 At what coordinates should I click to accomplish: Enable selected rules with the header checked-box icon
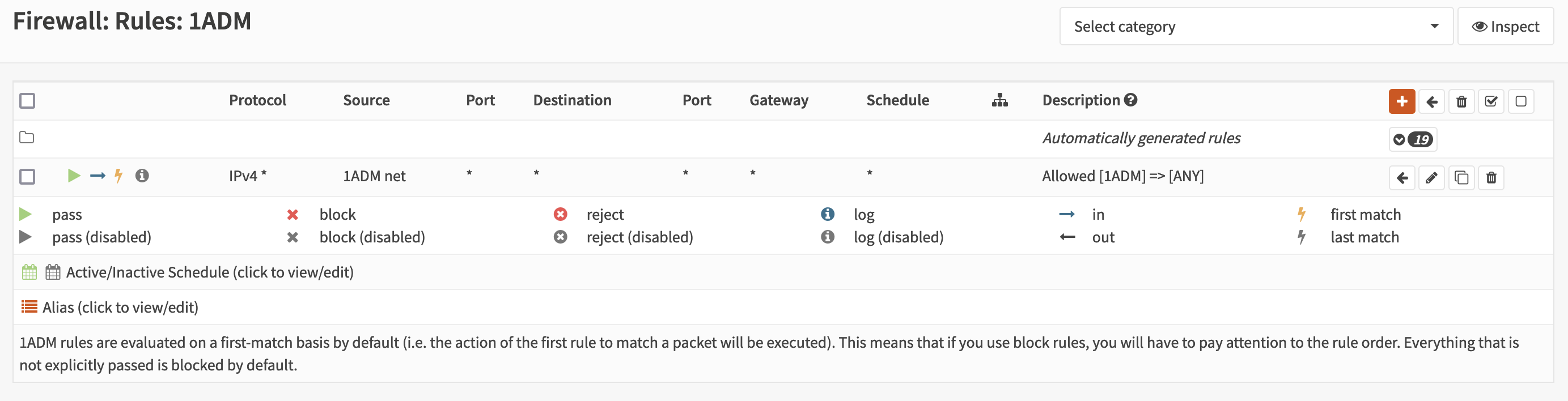click(x=1491, y=101)
